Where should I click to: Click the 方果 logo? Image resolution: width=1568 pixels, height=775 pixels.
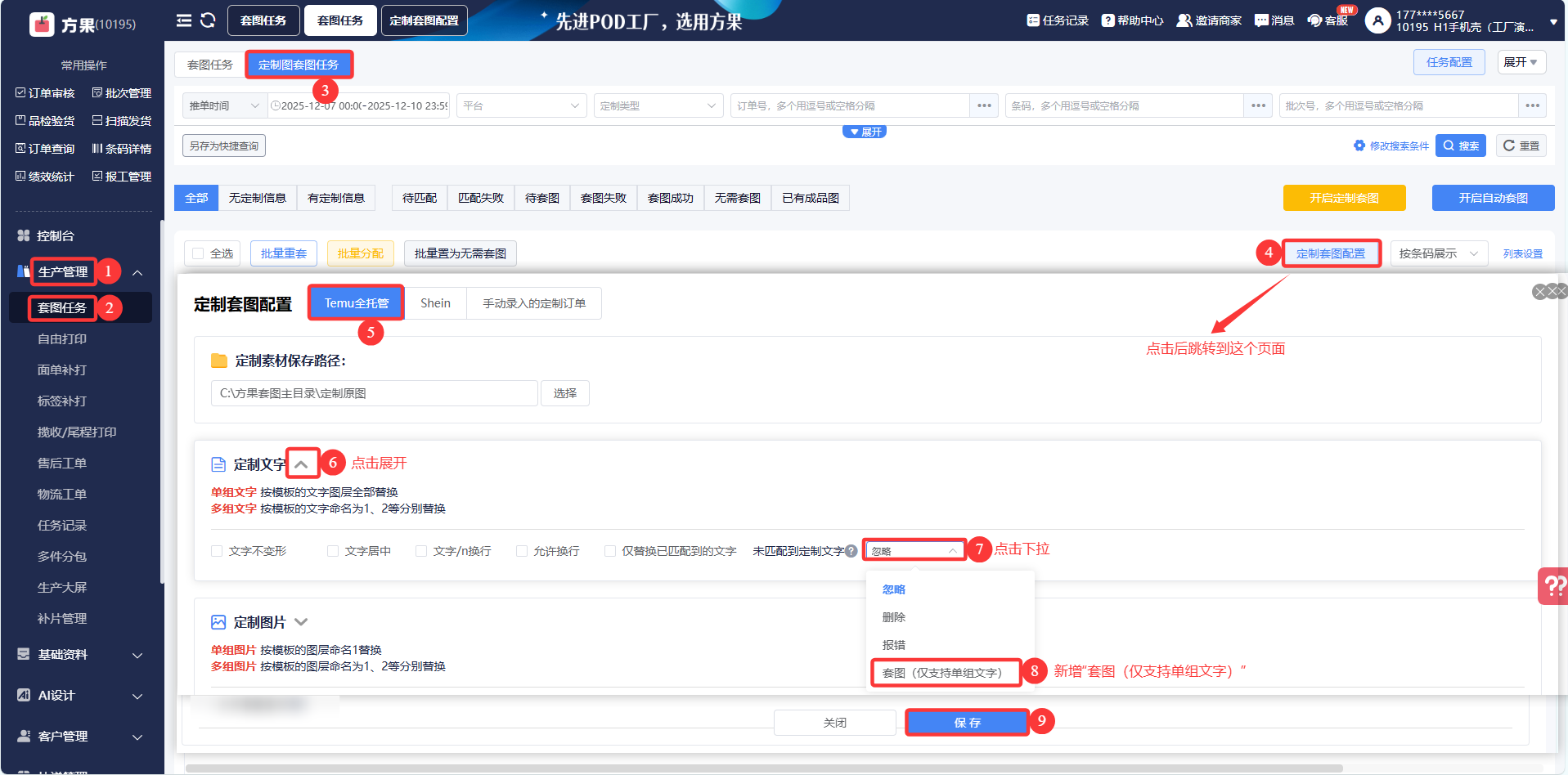tap(42, 25)
